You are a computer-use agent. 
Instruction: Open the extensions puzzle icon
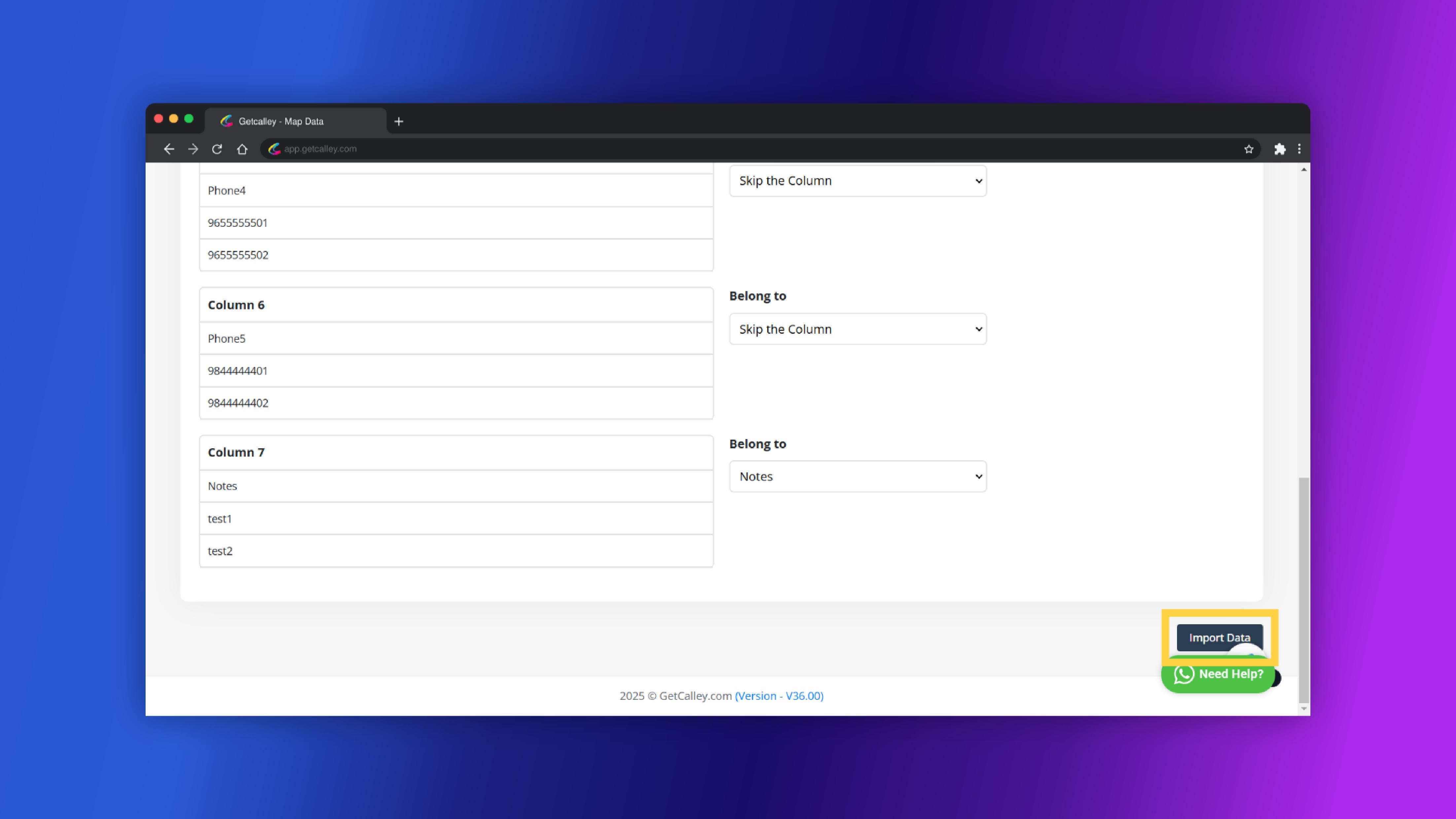pos(1280,149)
